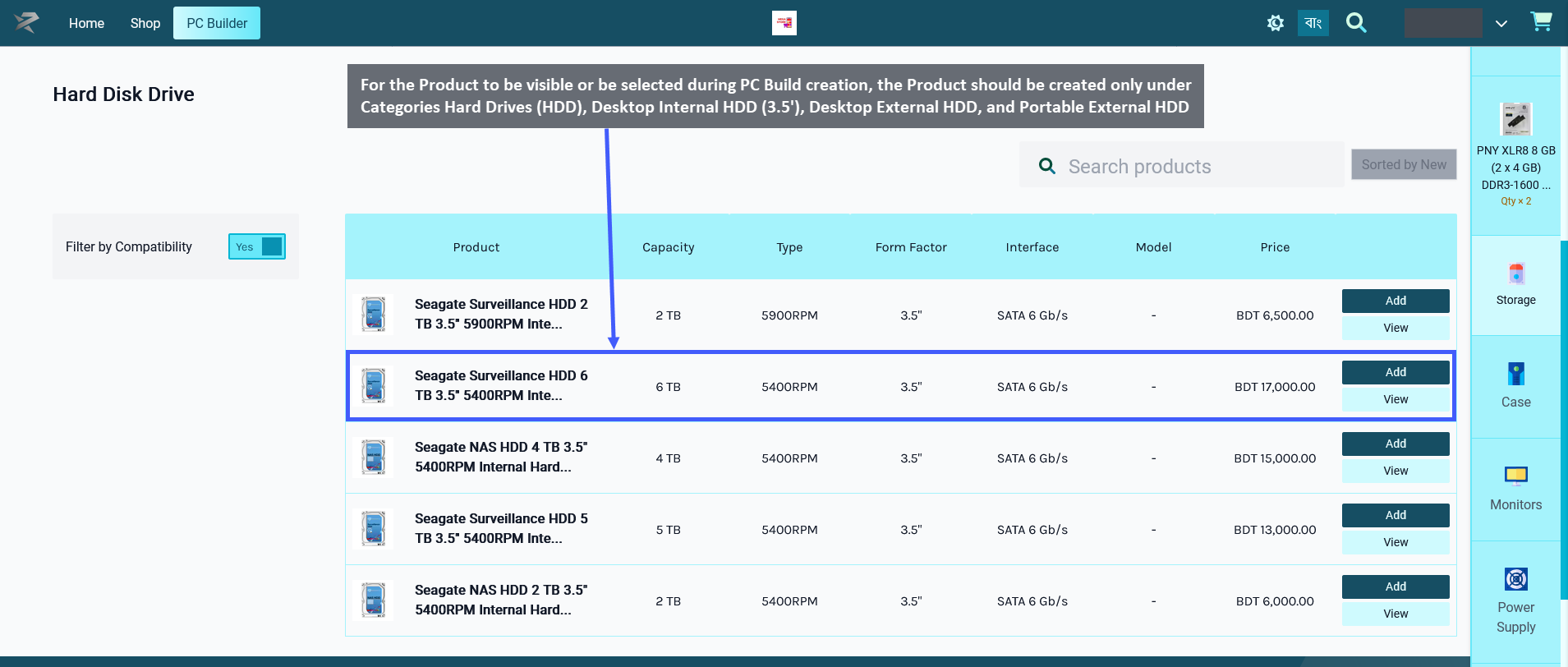Switch language with the Bangla icon
1568x667 pixels.
pyautogui.click(x=1313, y=23)
